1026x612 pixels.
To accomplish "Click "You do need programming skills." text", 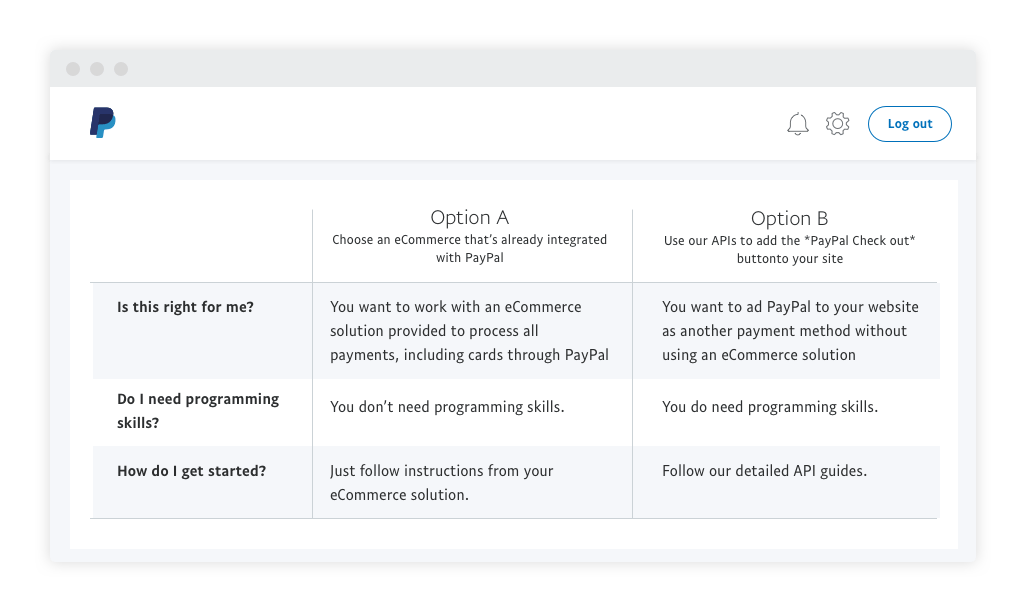I will (769, 407).
